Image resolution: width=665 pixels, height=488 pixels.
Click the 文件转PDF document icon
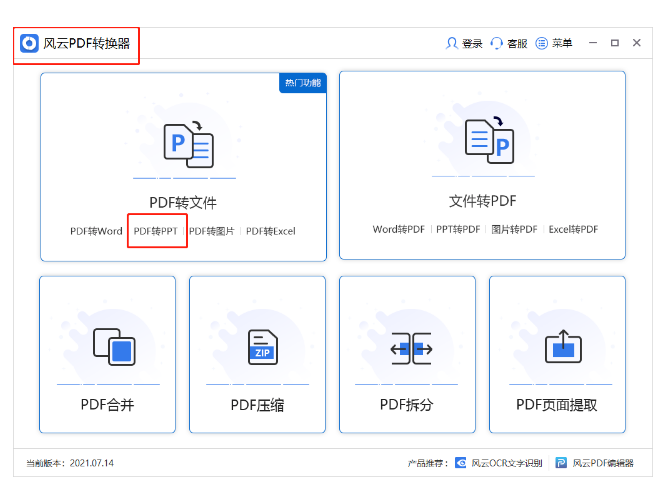[x=489, y=140]
